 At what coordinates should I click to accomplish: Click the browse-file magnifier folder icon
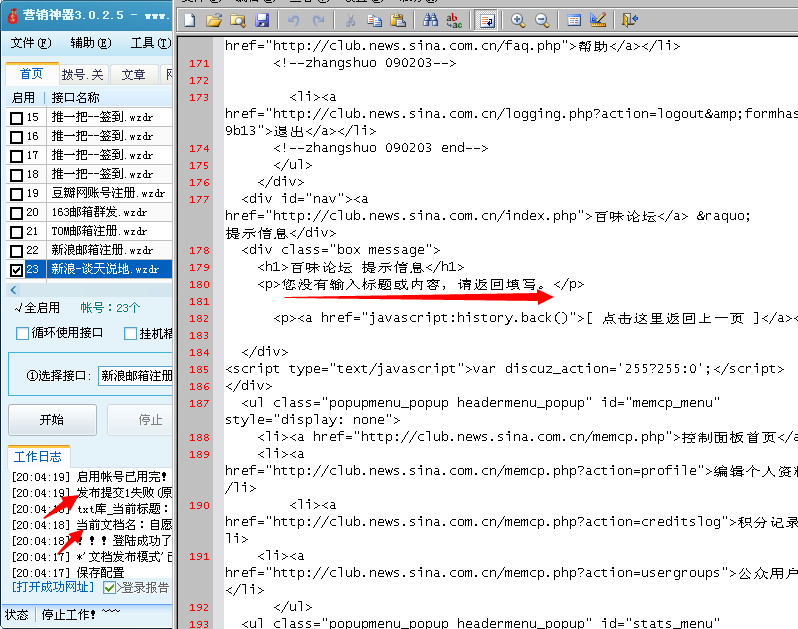[x=238, y=20]
